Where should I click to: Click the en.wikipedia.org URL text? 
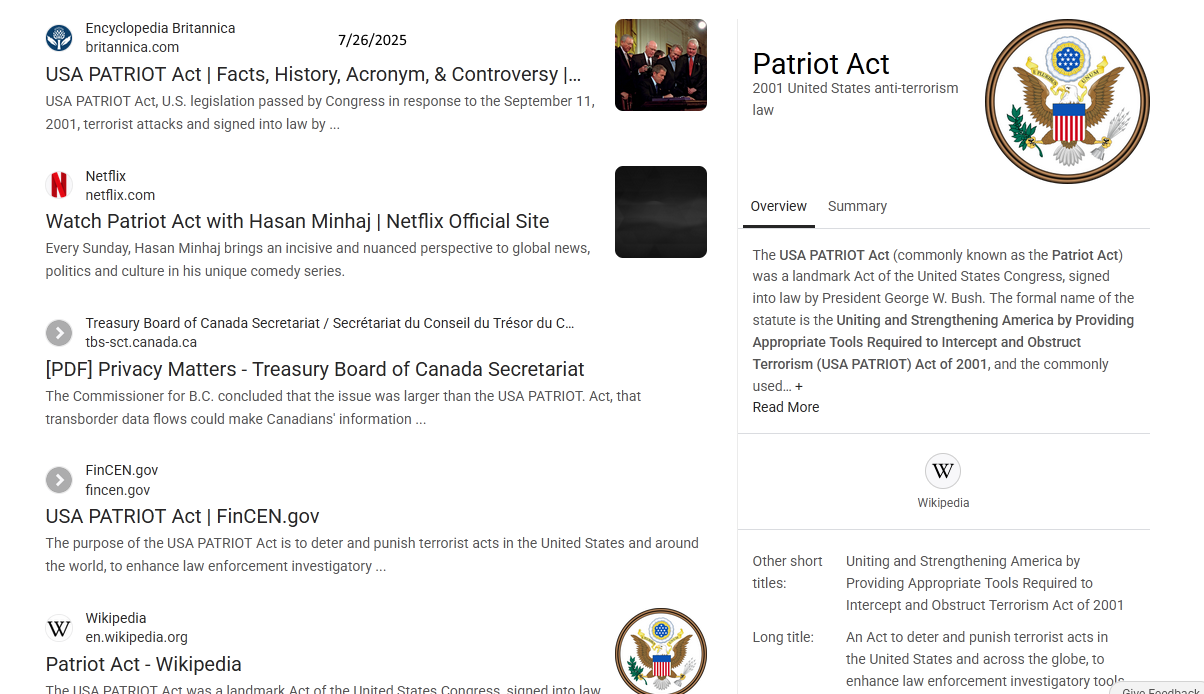coord(137,637)
